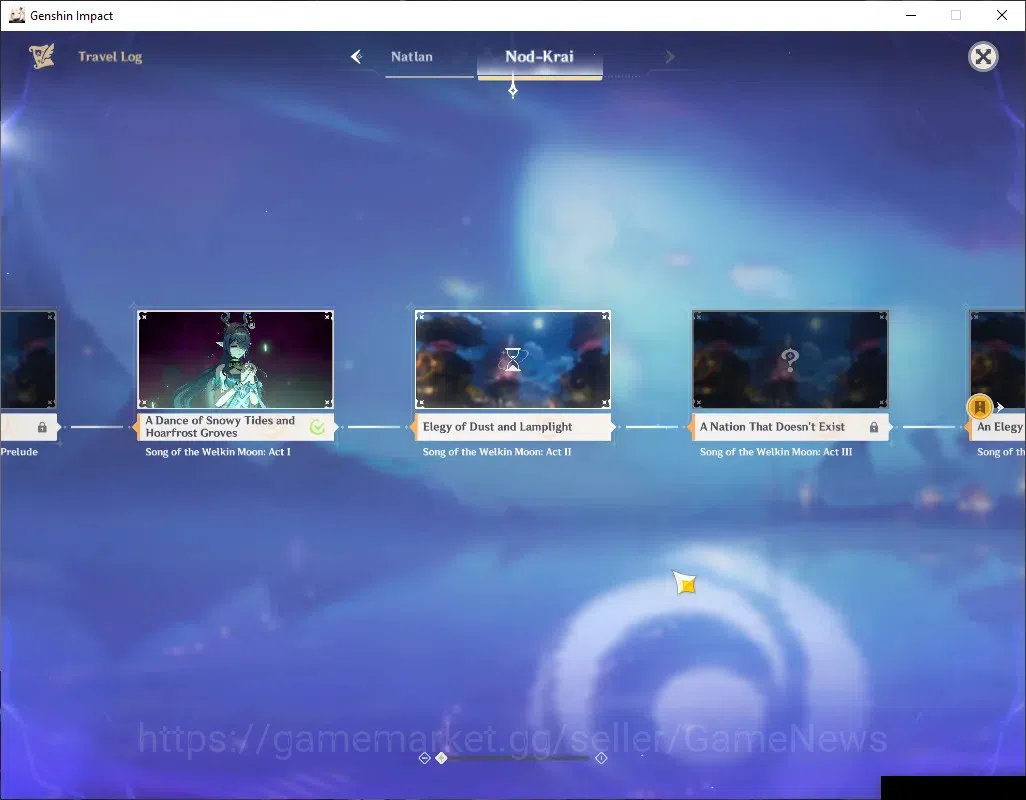The height and width of the screenshot is (800, 1026).
Task: Click the lock icon on A Nation That Doesn't Exist
Action: coord(874,427)
